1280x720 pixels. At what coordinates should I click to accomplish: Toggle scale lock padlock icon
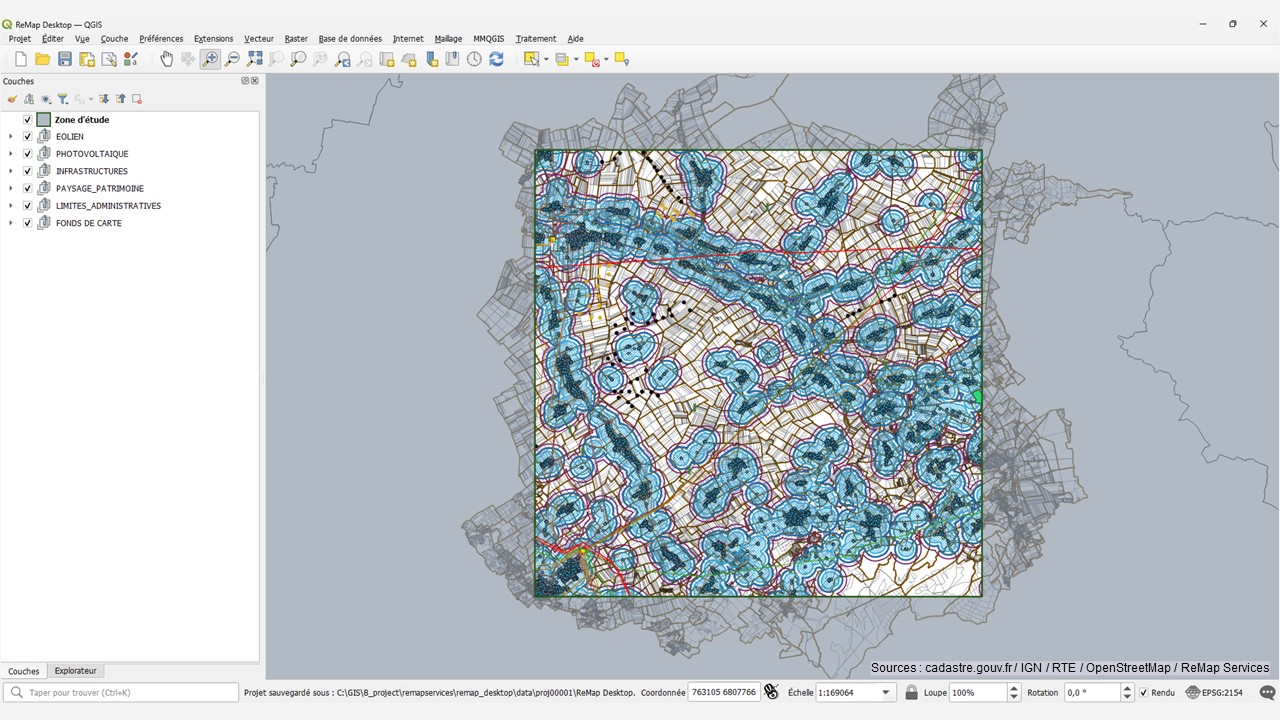pyautogui.click(x=911, y=692)
